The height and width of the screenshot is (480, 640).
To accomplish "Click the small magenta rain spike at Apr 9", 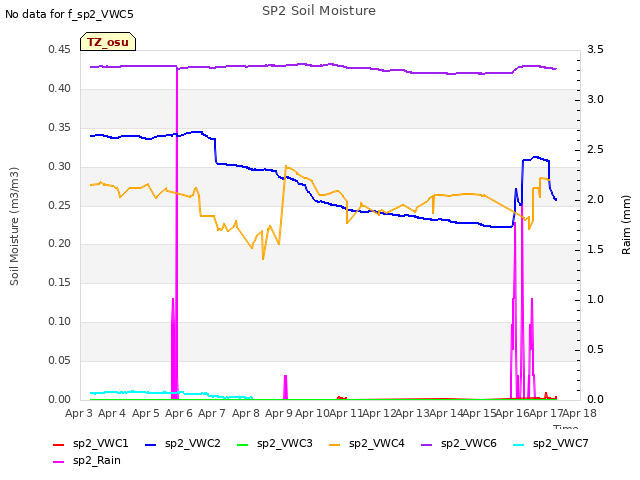I will tap(285, 387).
